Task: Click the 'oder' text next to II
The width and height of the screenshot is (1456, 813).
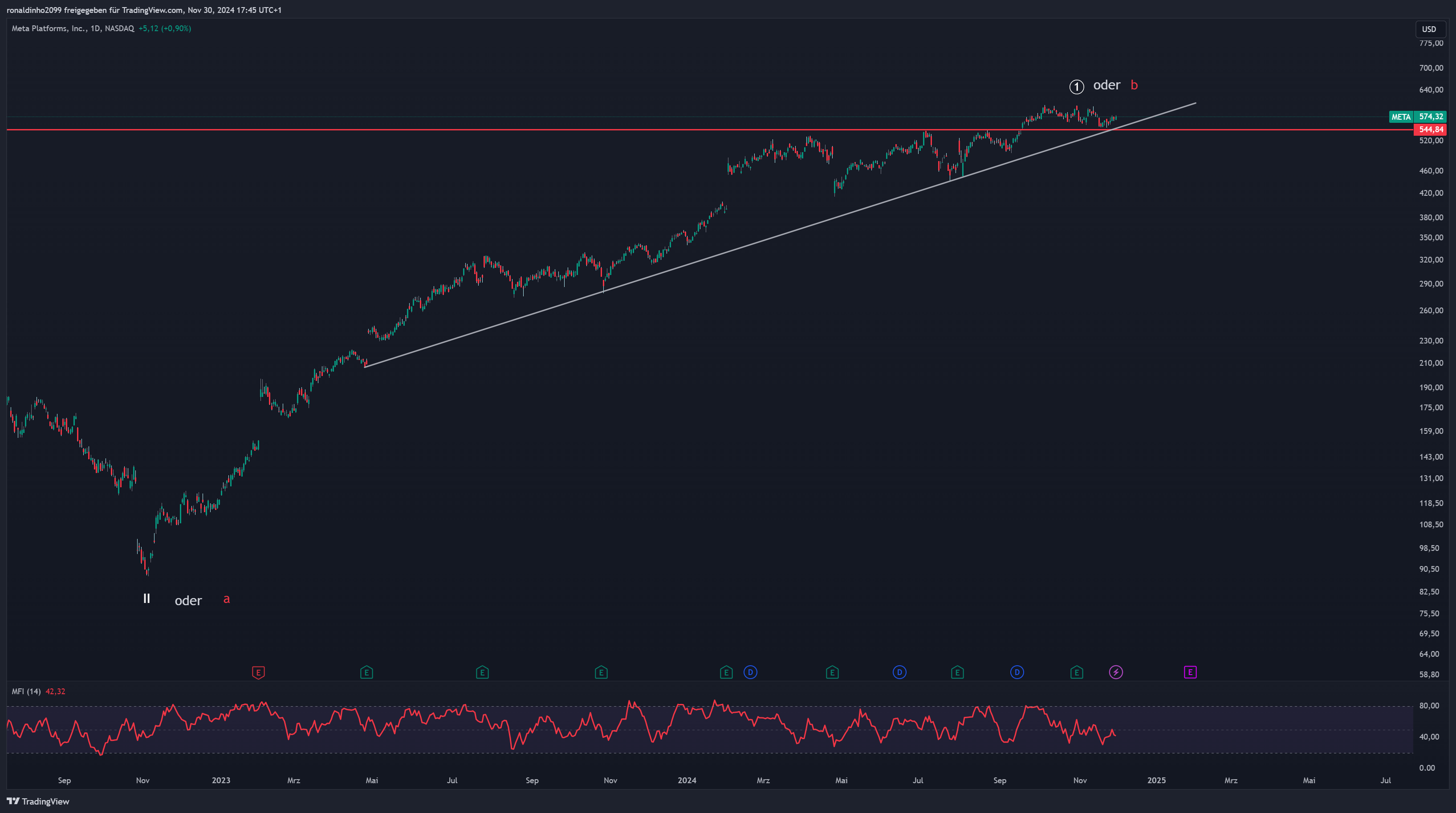Action: point(188,601)
